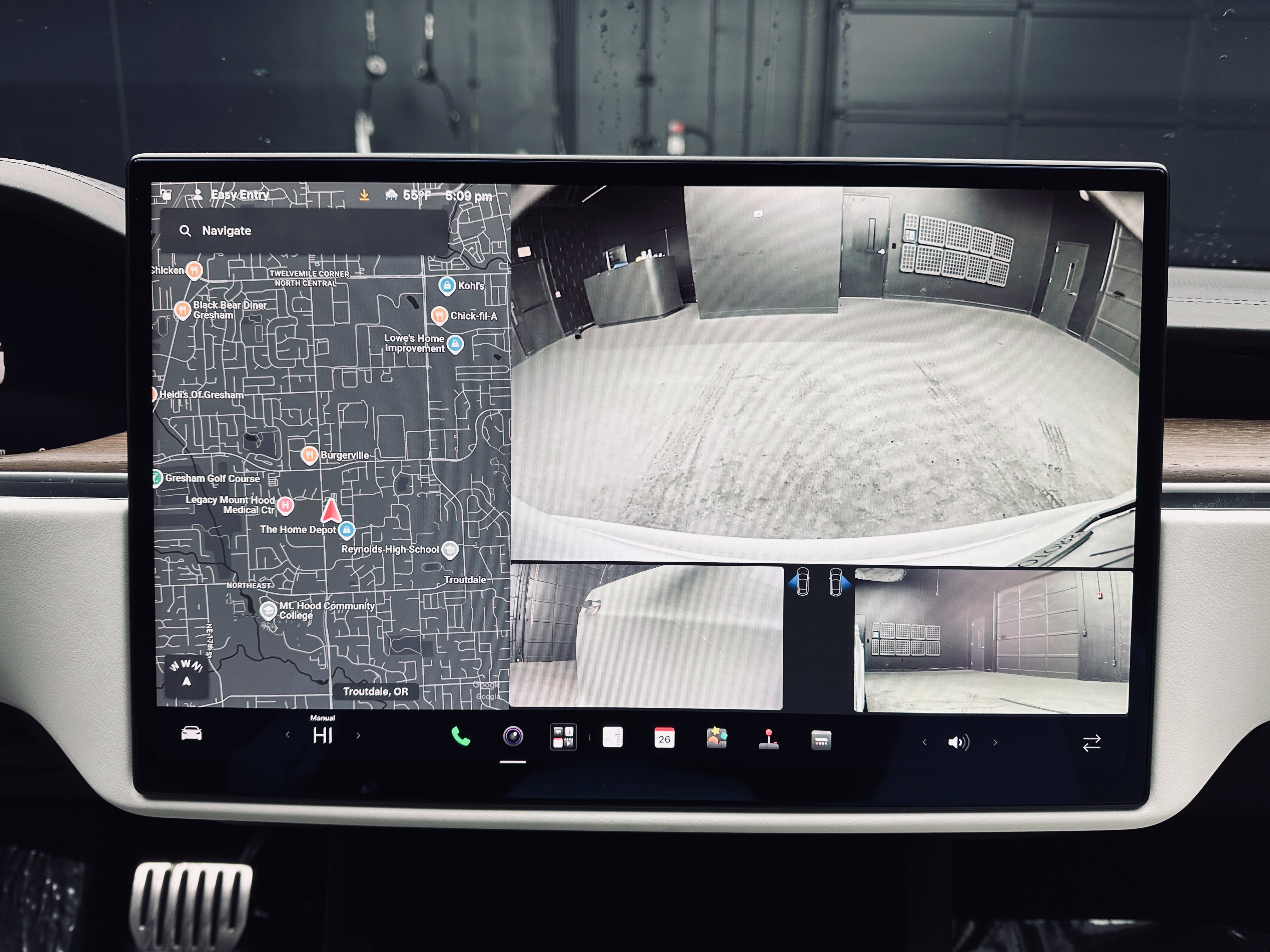
Task: Open Easy Entry profile menu
Action: pyautogui.click(x=239, y=195)
